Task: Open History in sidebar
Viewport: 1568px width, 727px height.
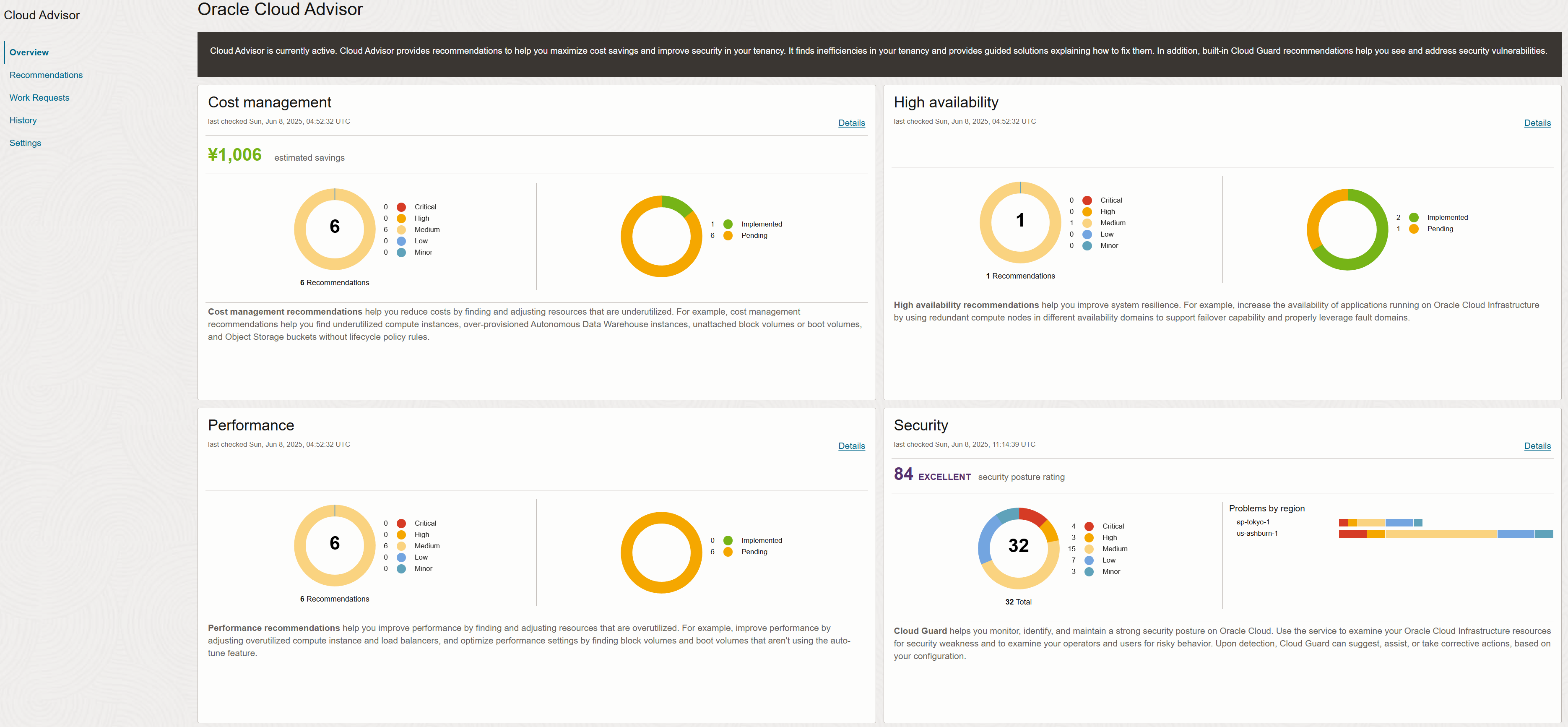Action: [x=23, y=120]
